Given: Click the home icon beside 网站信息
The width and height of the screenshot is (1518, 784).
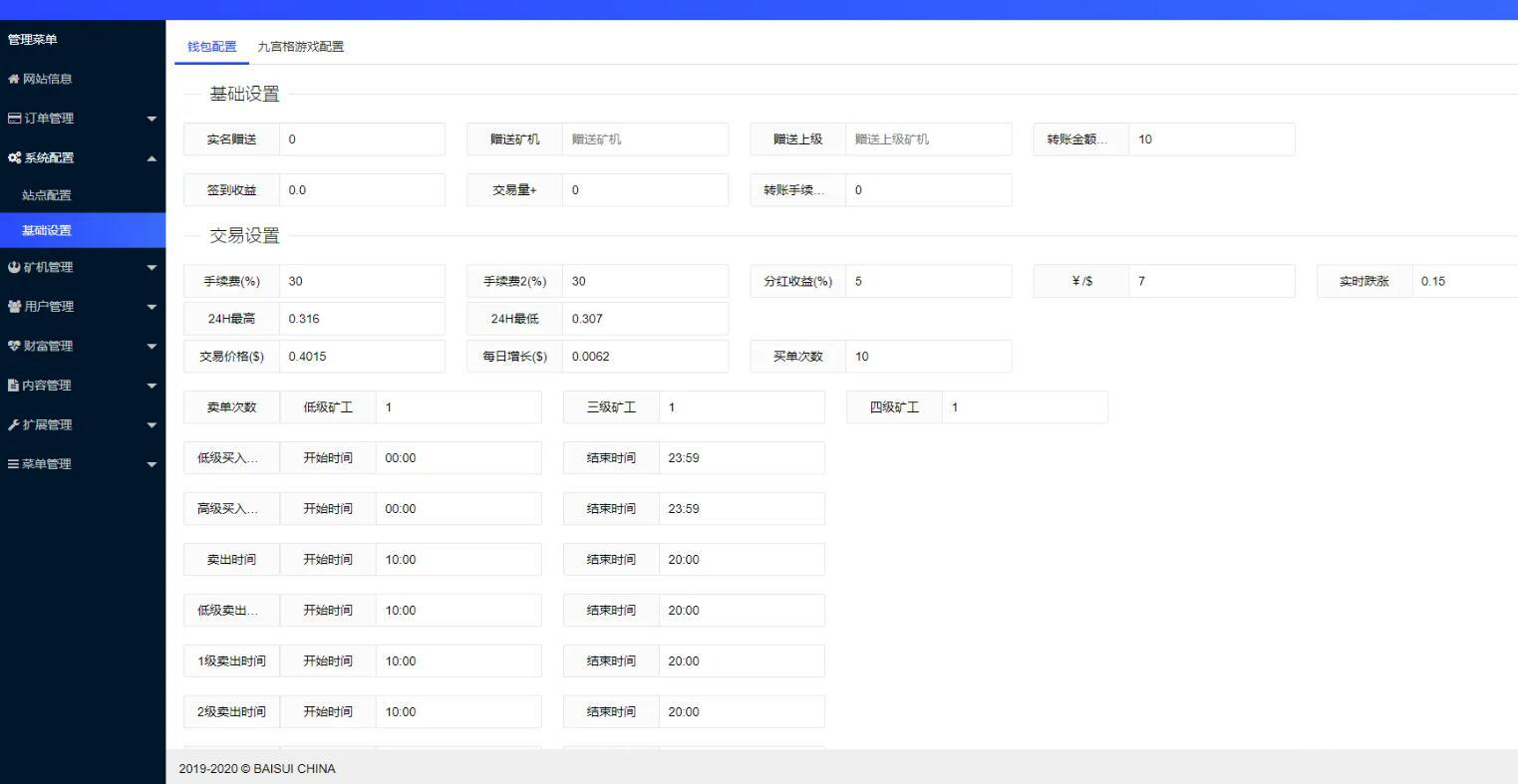Looking at the screenshot, I should point(13,79).
